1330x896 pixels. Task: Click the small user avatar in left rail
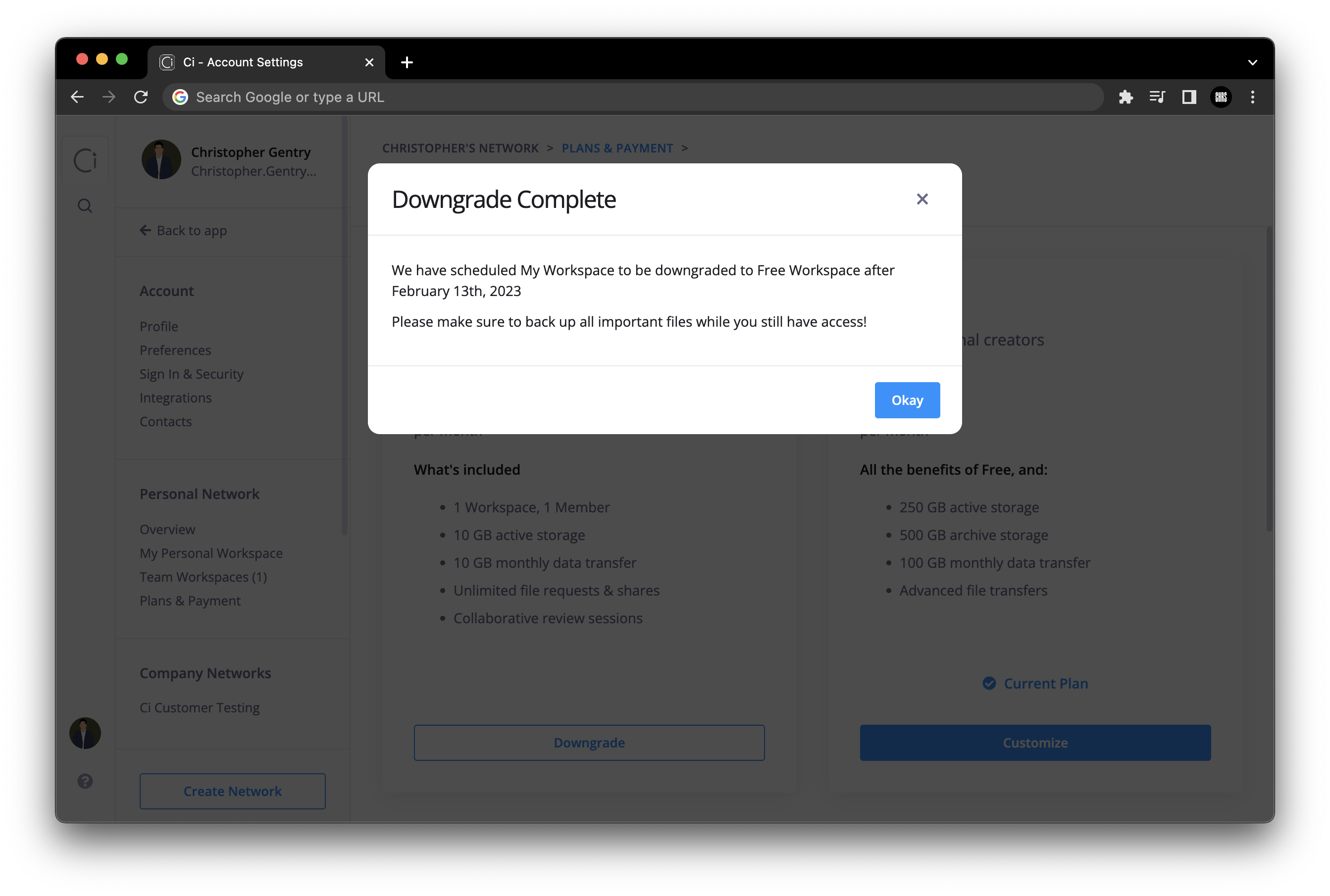point(85,733)
